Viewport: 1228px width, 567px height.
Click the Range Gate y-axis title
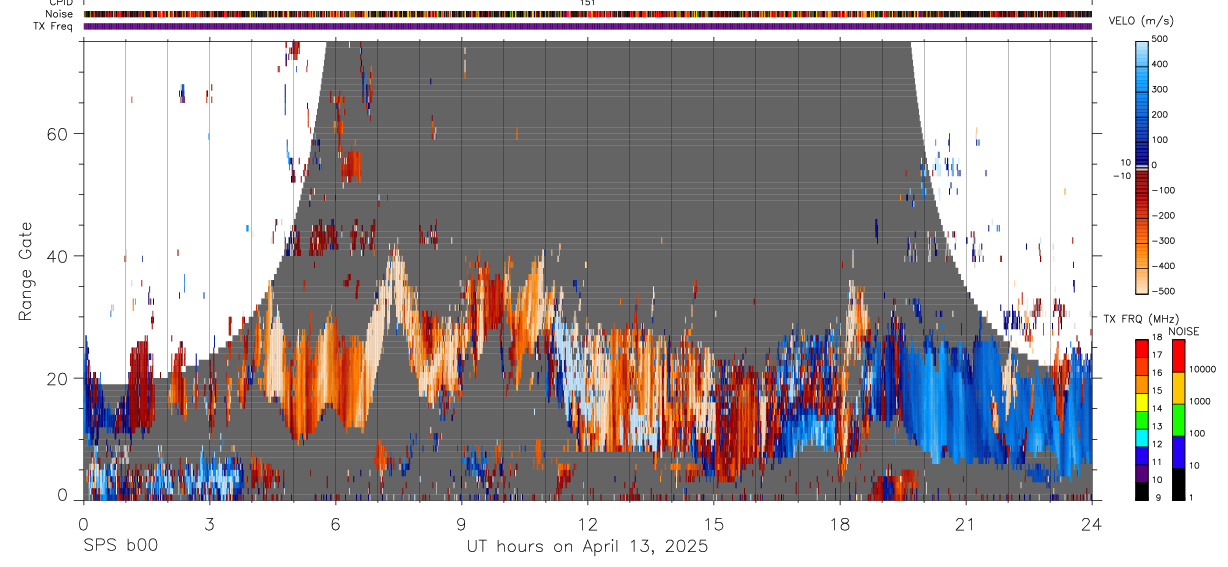27,271
